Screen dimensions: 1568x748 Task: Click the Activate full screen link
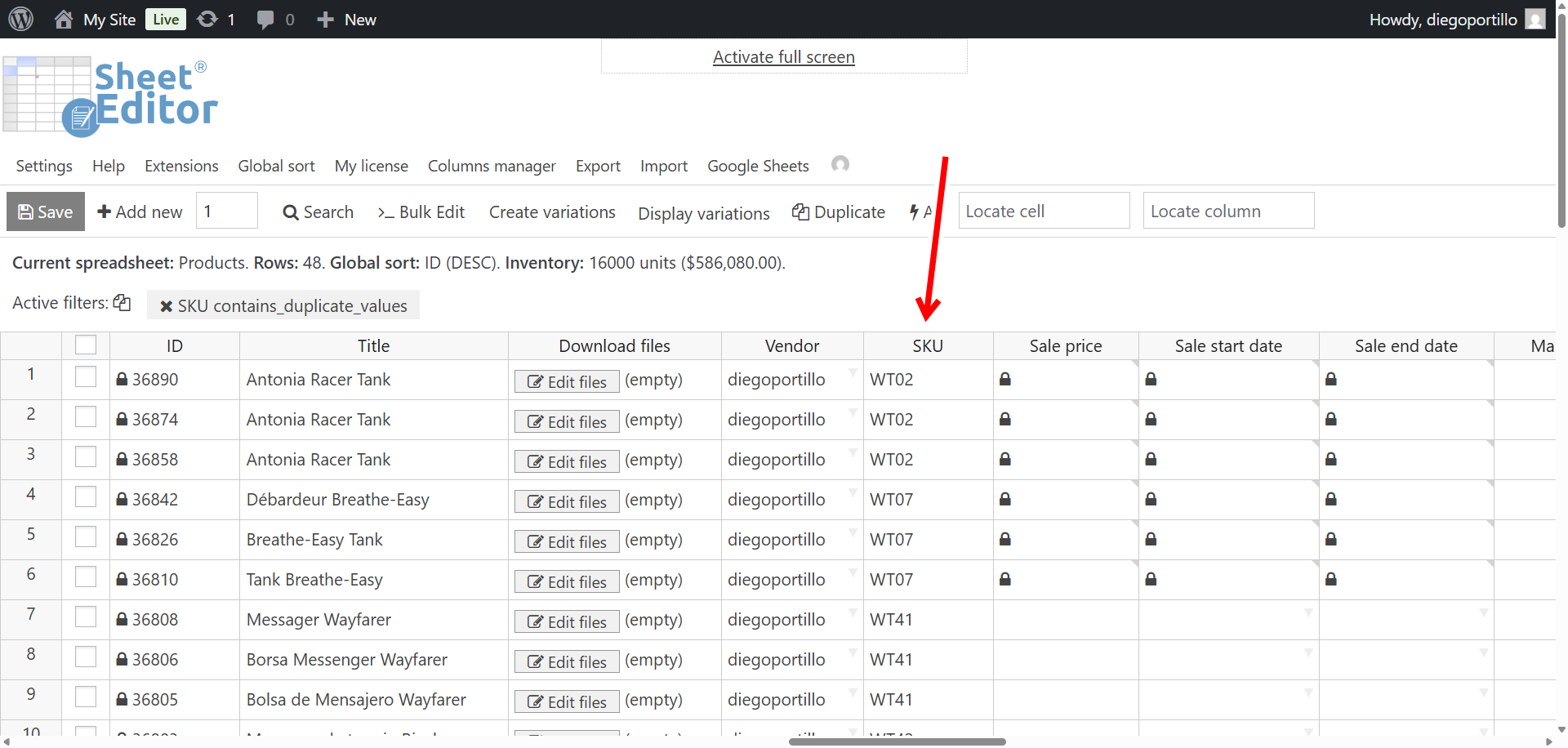tap(783, 57)
